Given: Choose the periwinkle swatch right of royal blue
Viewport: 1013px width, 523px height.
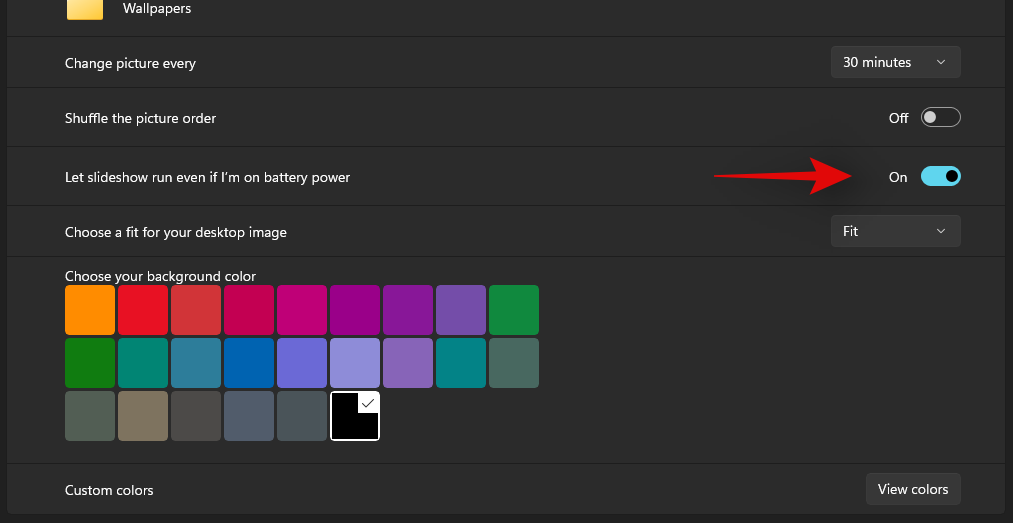Looking at the screenshot, I should point(302,363).
